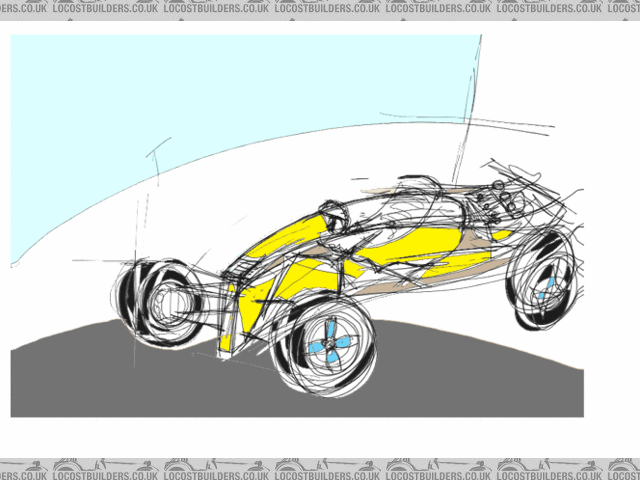The height and width of the screenshot is (480, 640).
Task: Select the far-side front wheel with dark tire
Action: (x=160, y=297)
